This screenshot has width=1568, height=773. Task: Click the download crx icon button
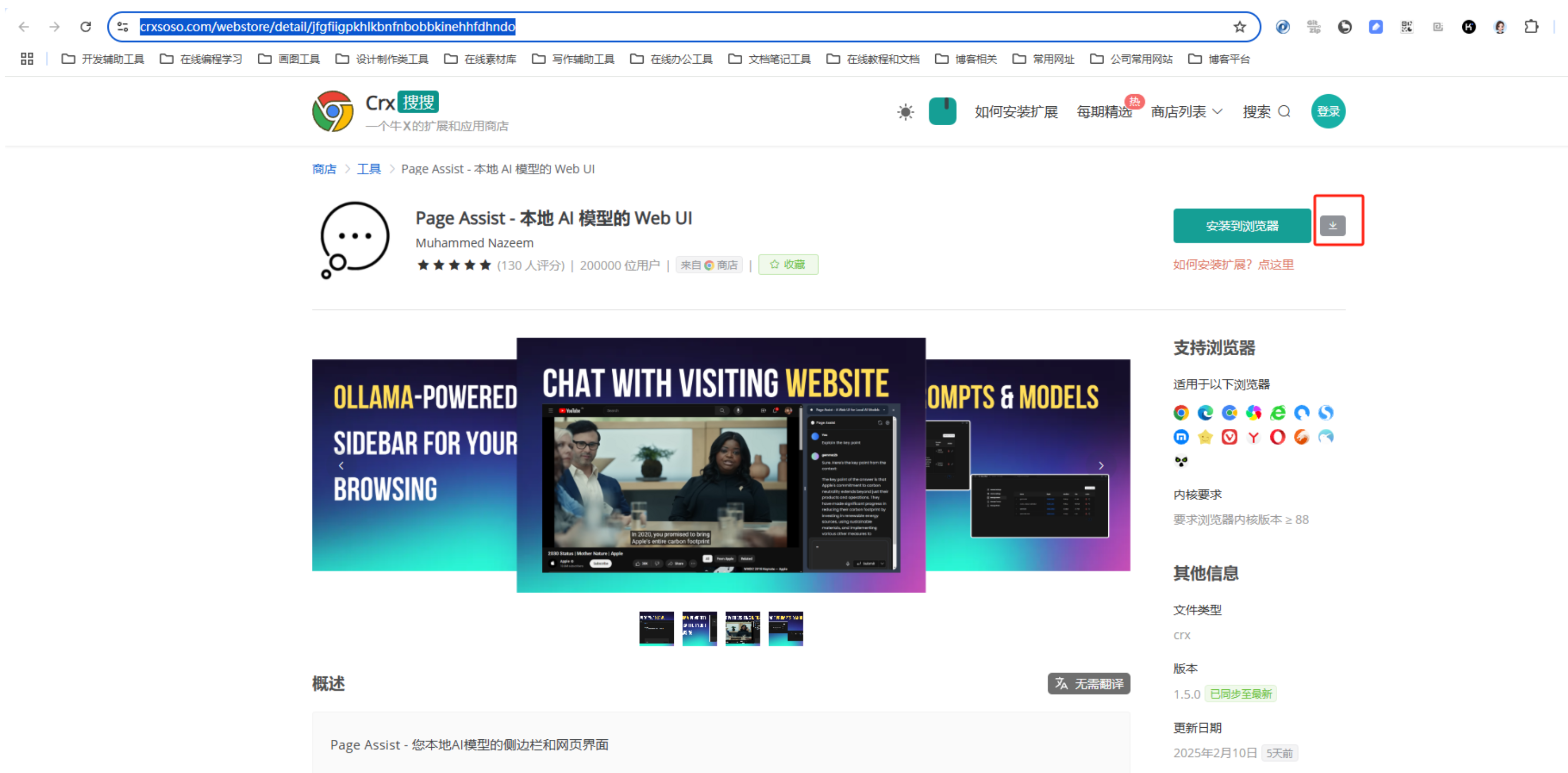coord(1332,225)
